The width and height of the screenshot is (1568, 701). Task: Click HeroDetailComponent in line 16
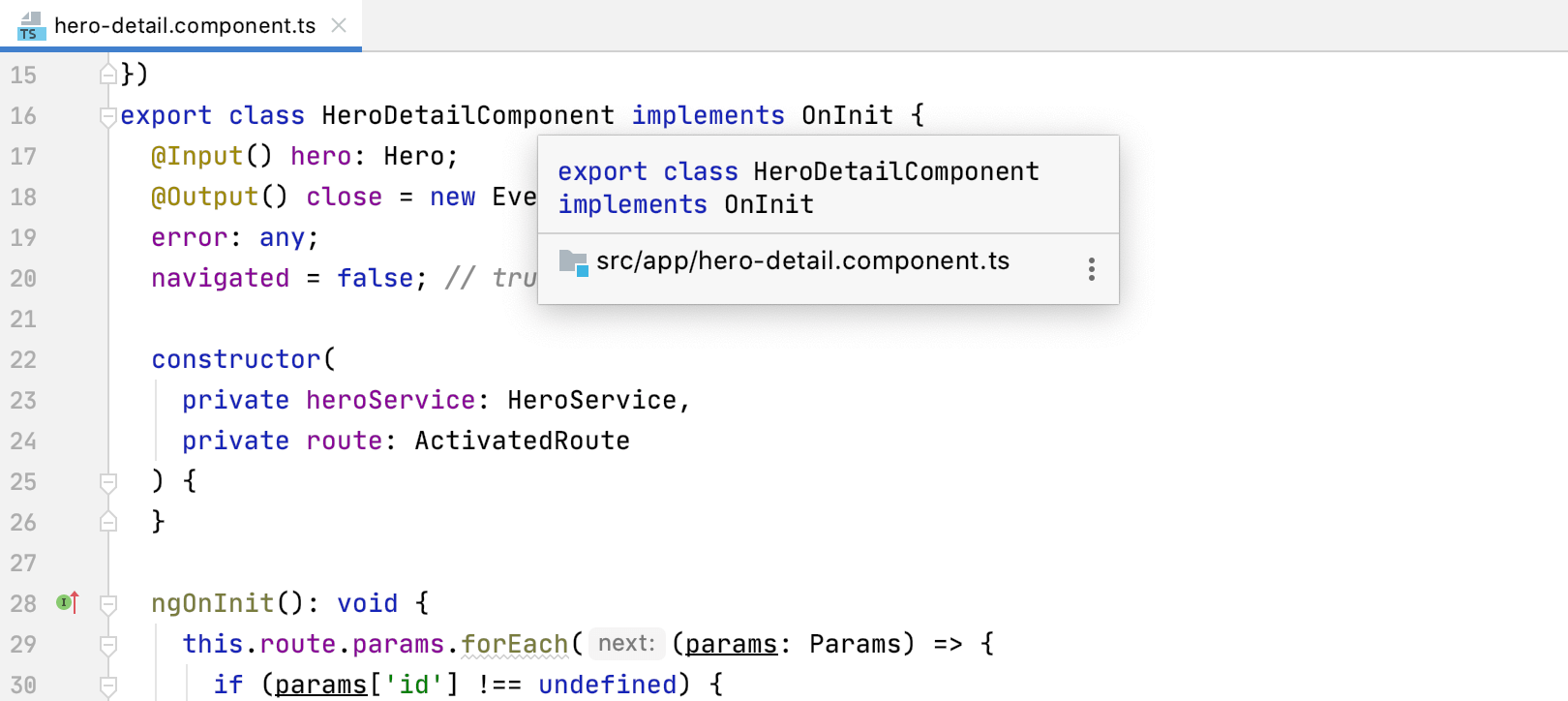tap(467, 115)
